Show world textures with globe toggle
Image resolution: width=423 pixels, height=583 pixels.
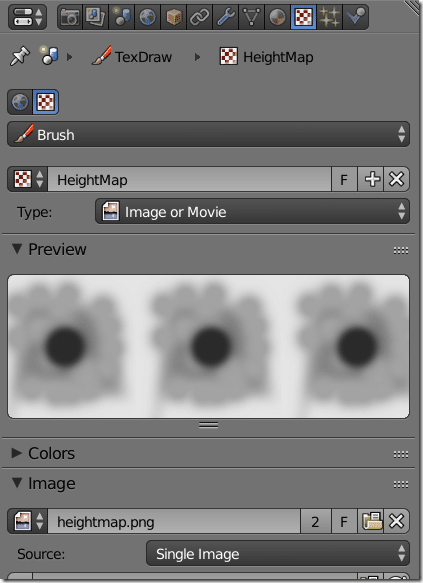coord(20,102)
